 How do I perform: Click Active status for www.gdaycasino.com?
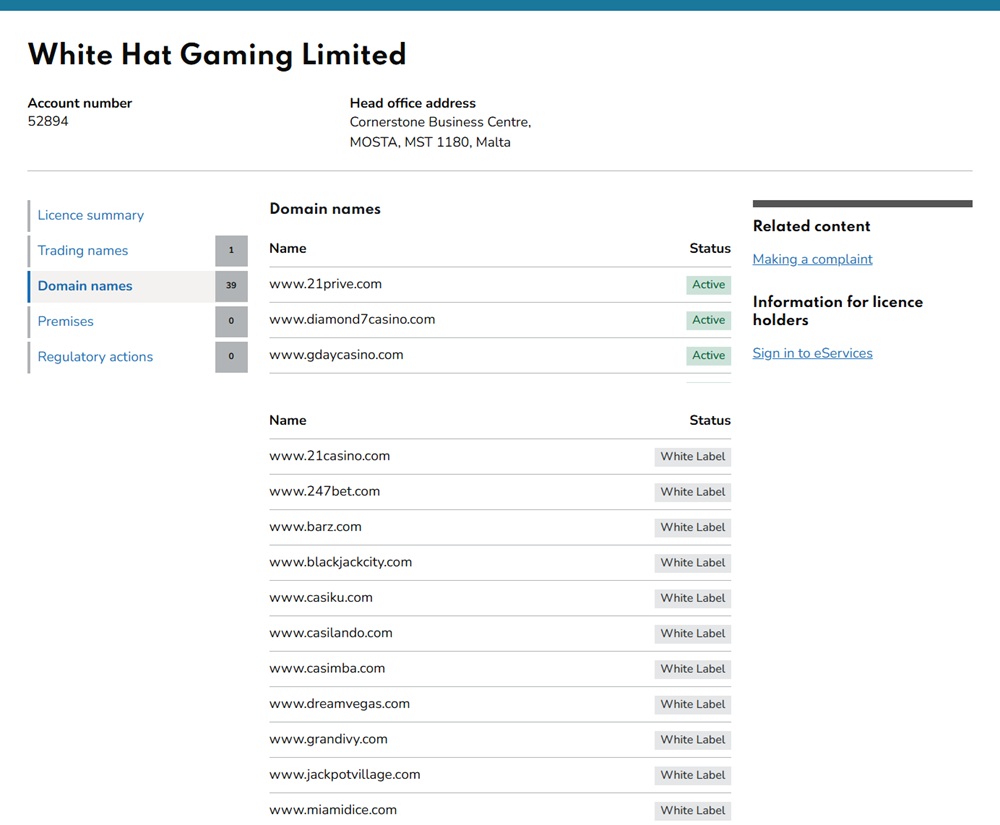coord(709,356)
